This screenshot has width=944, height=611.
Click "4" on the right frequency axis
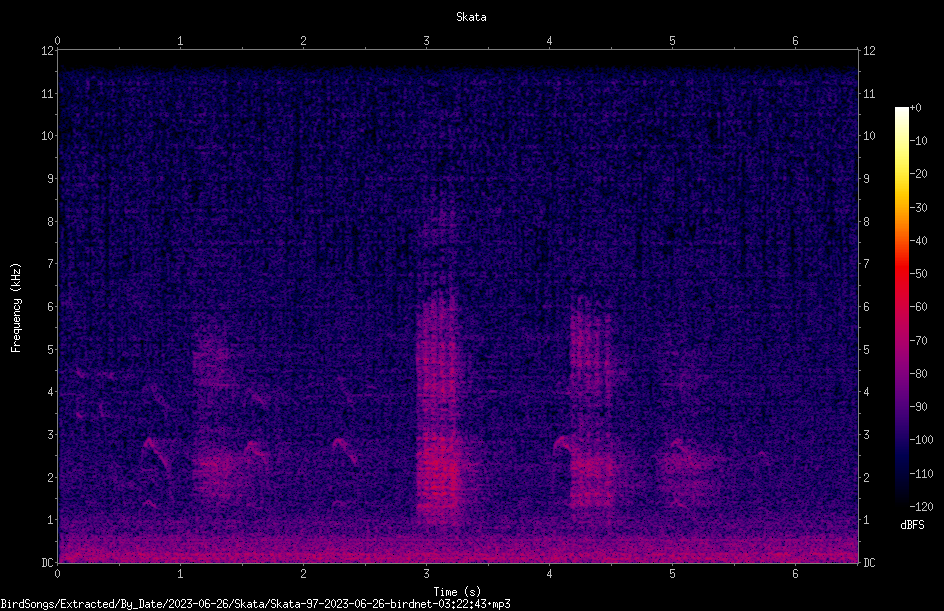866,391
